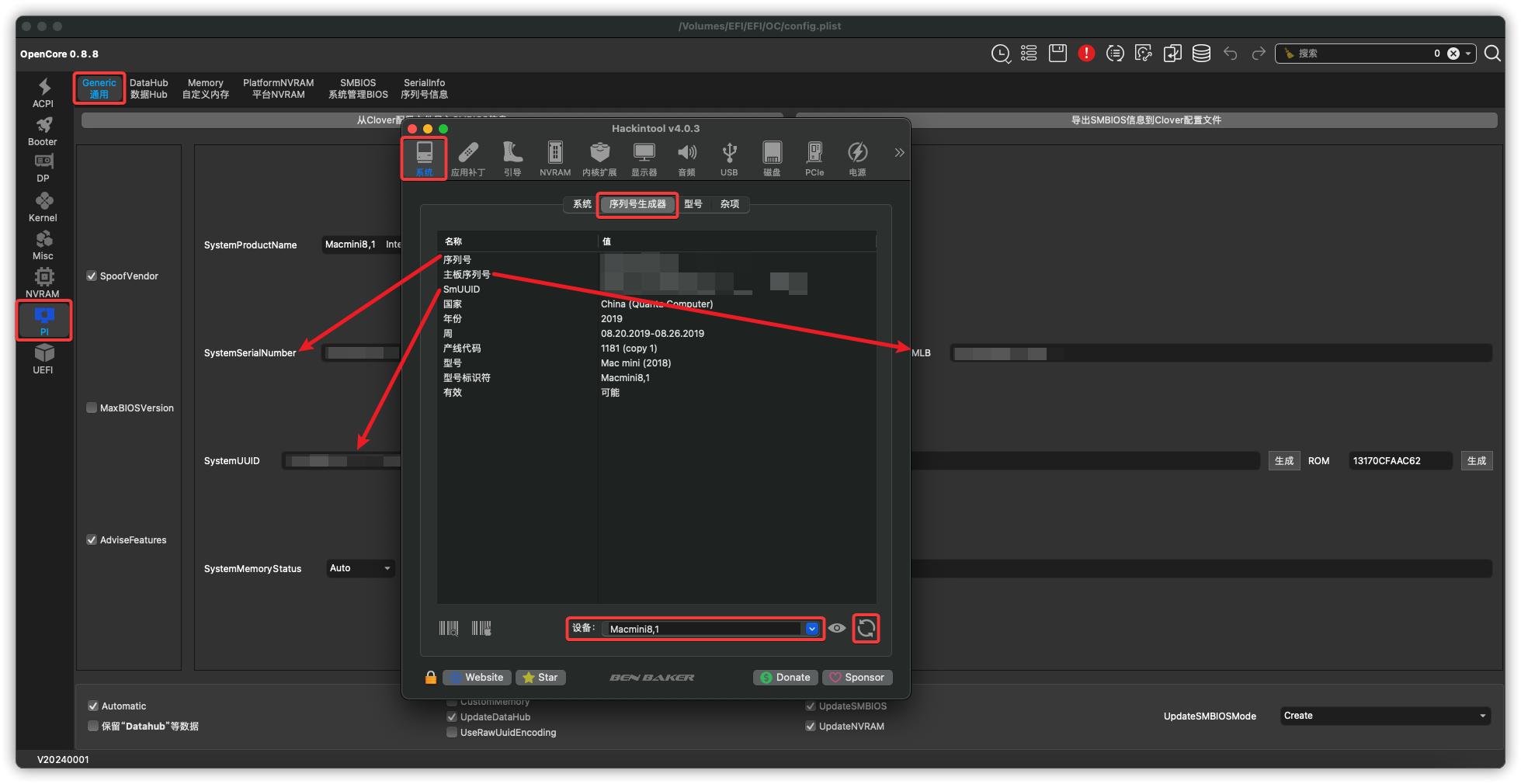Uncheck the UpdateNVRAM checkbox
The width and height of the screenshot is (1521, 784).
pos(811,727)
